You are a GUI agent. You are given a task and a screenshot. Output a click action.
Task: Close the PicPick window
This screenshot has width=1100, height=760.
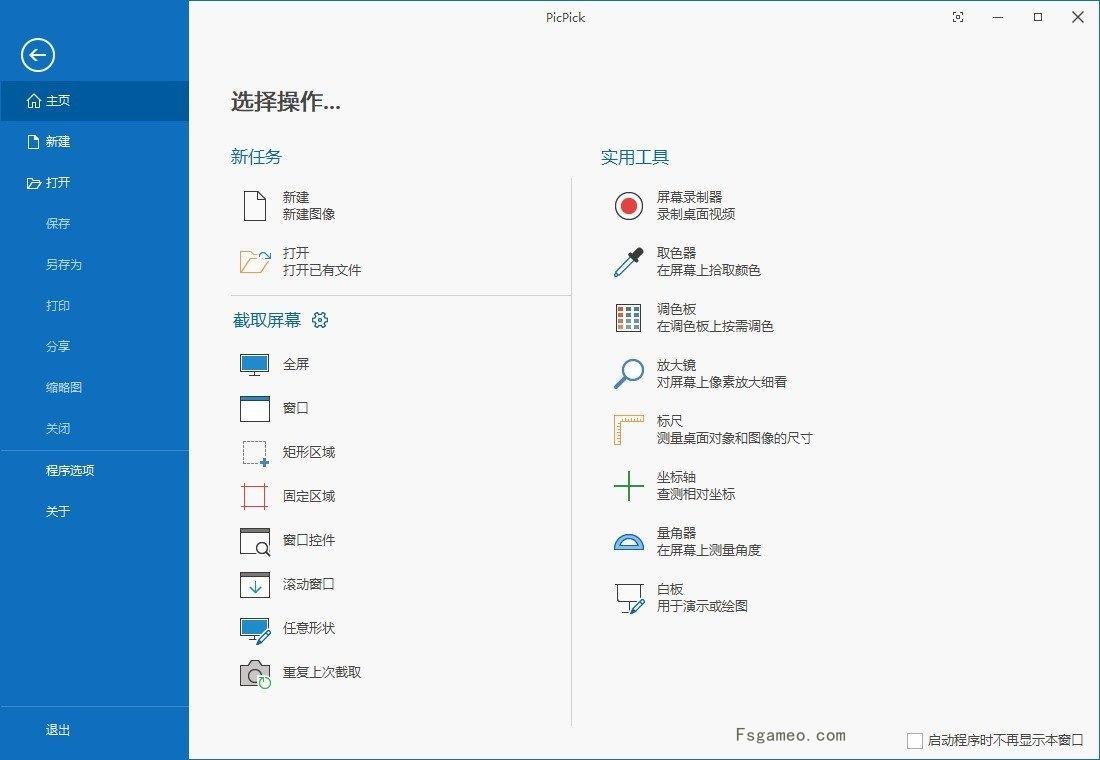tap(1078, 18)
